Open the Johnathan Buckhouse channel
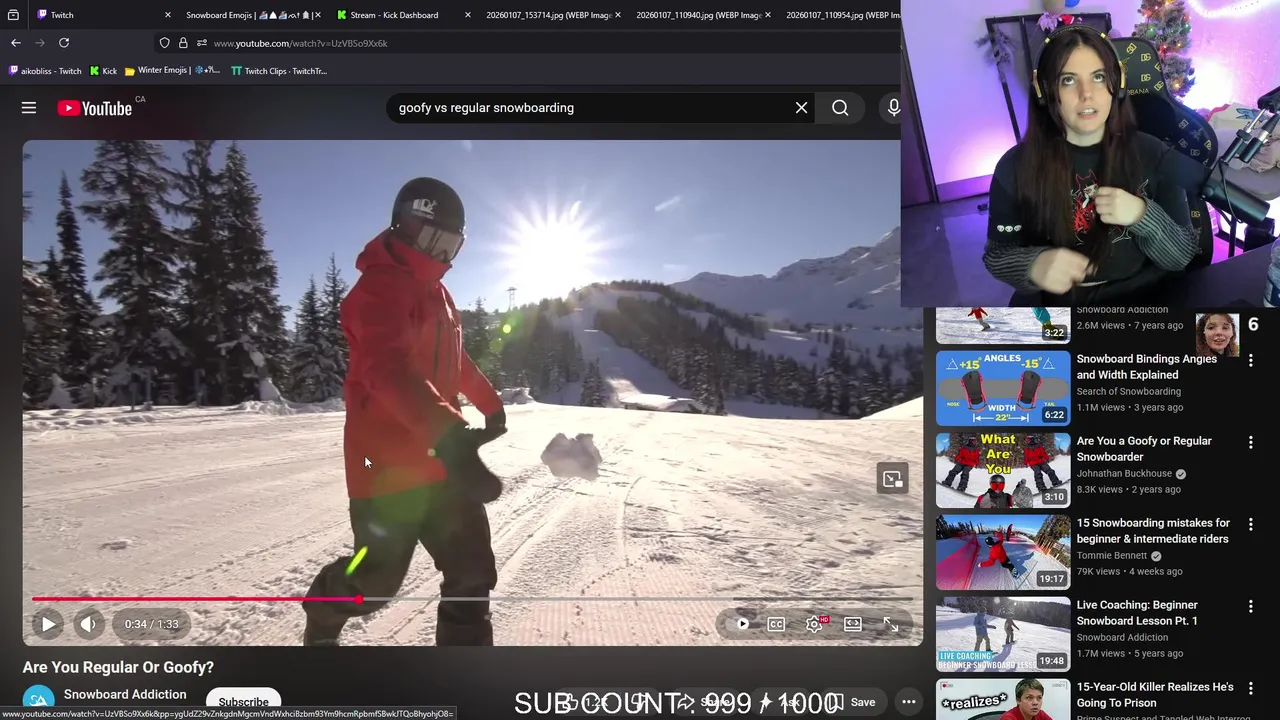1280x720 pixels. pos(1124,474)
